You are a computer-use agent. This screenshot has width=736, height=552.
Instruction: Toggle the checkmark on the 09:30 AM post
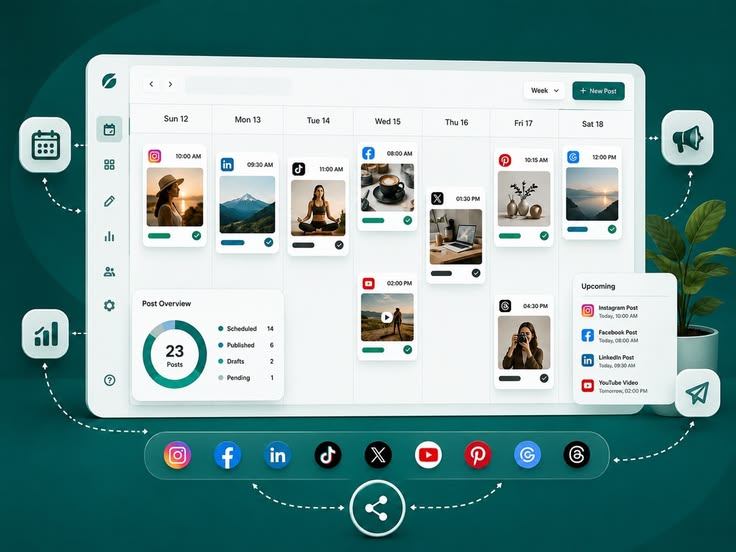[x=268, y=242]
